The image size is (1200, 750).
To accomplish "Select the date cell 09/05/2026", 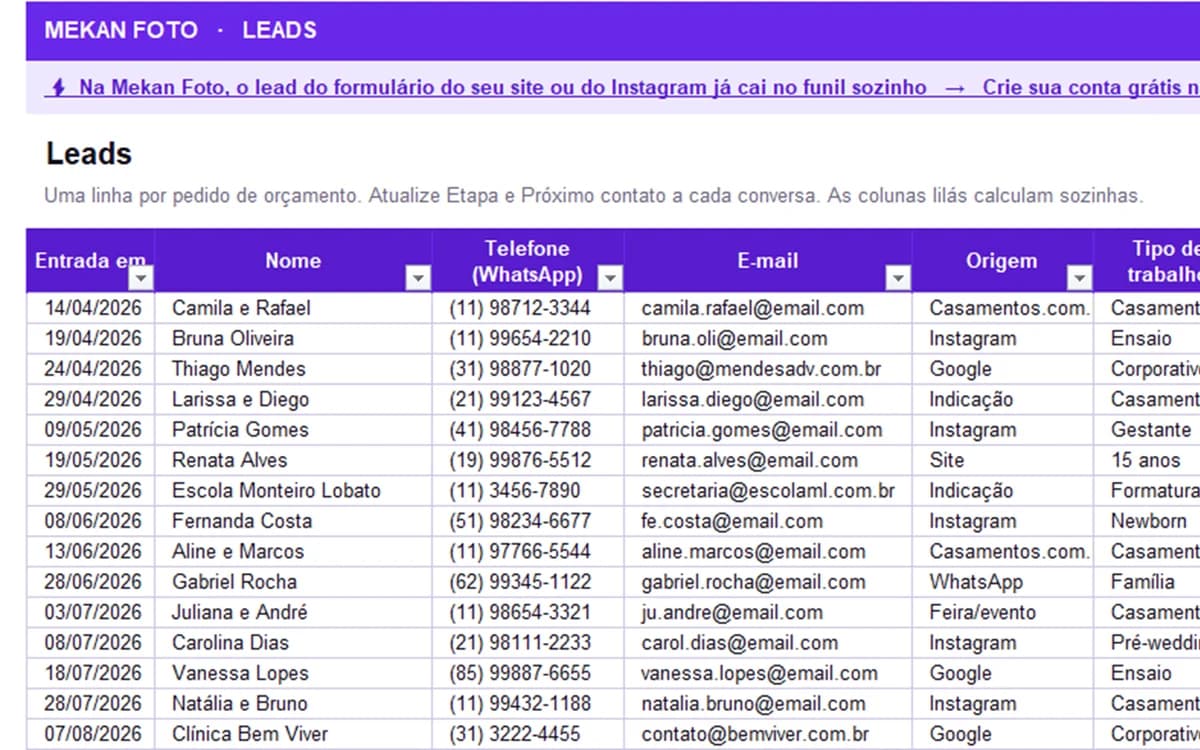I will tap(91, 430).
